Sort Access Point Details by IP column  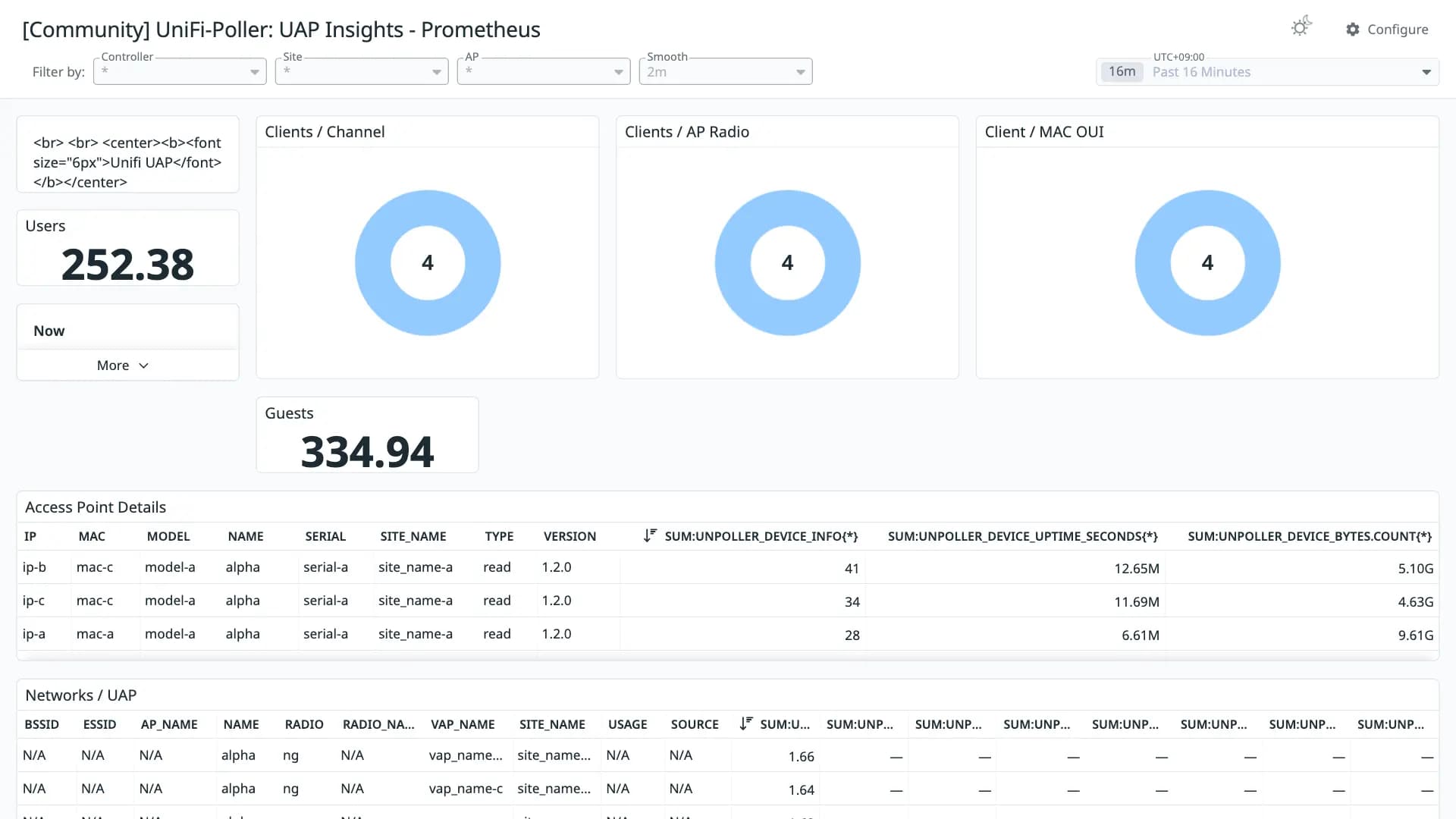[30, 536]
